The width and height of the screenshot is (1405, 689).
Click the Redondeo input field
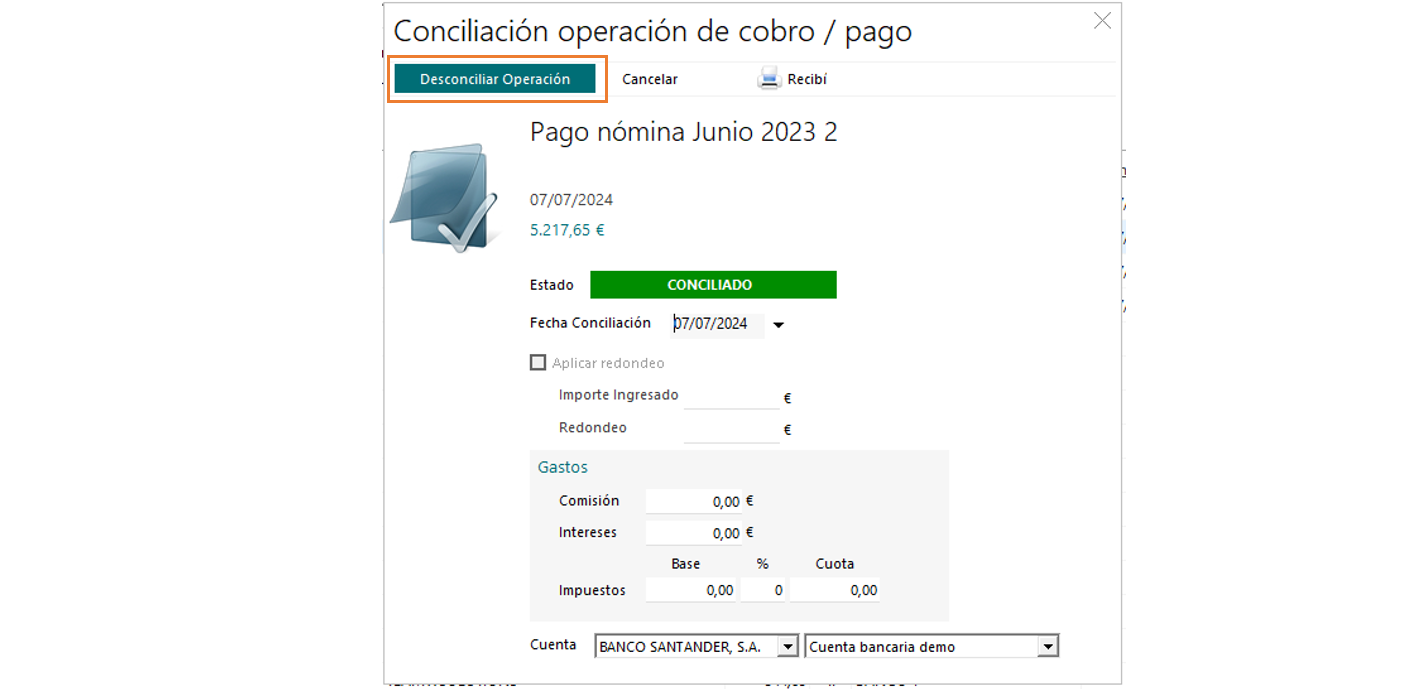click(x=730, y=429)
